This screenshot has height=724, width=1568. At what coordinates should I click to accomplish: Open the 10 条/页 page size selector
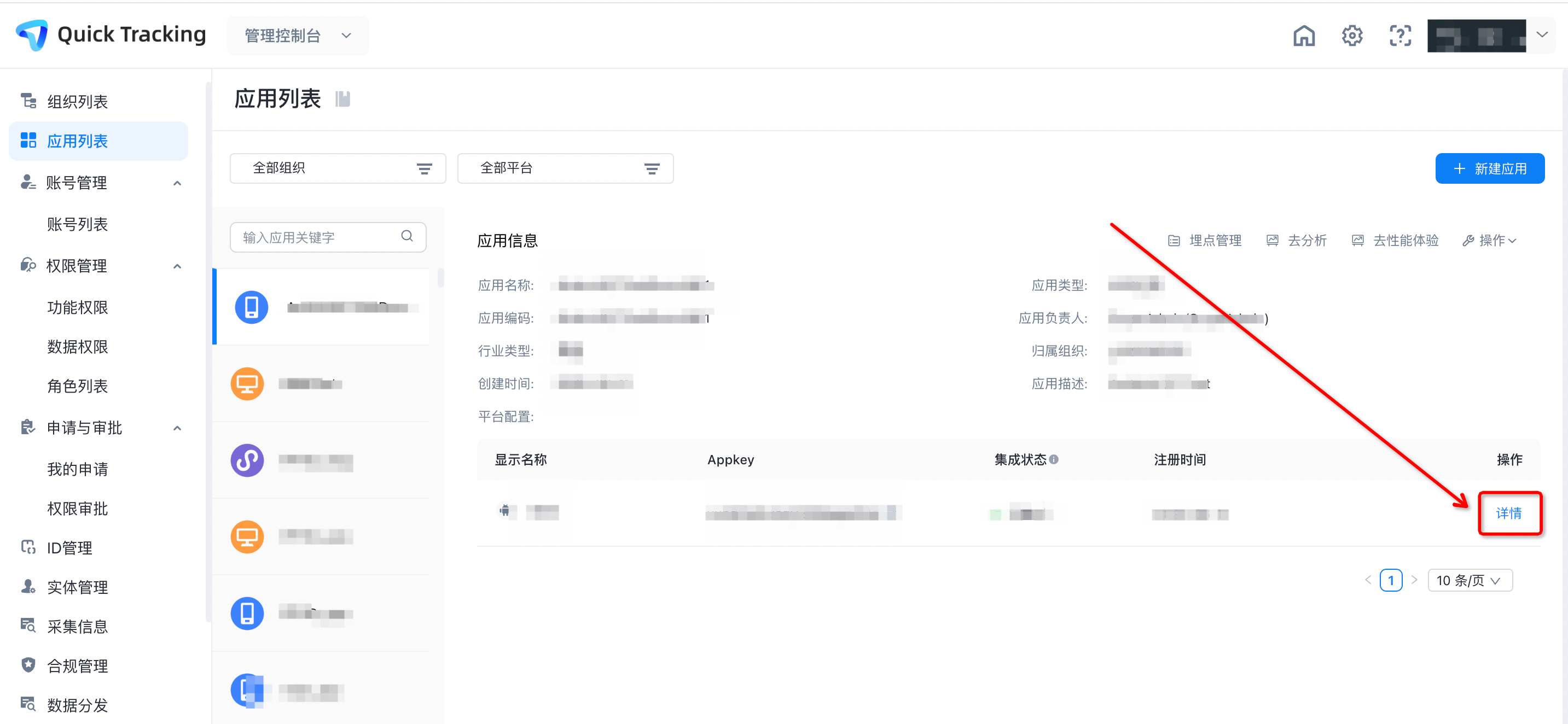(x=1469, y=580)
